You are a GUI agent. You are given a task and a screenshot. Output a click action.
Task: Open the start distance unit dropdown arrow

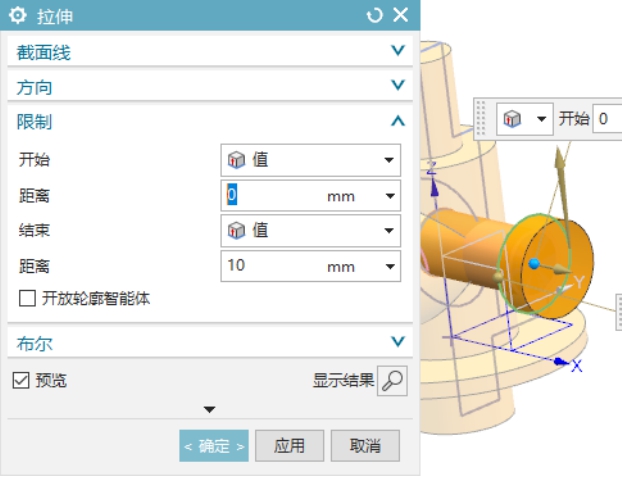pyautogui.click(x=390, y=196)
